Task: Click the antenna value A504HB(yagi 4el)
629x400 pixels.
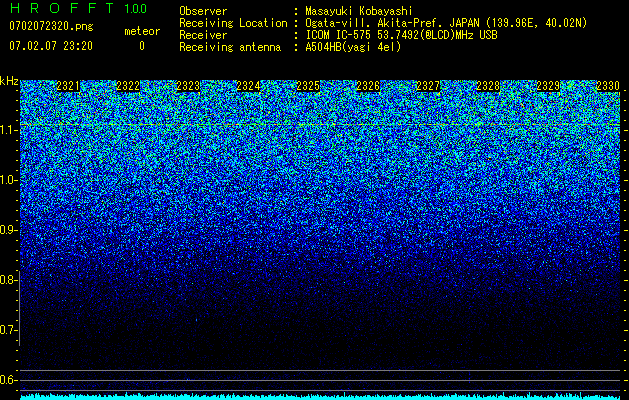Action: 353,47
